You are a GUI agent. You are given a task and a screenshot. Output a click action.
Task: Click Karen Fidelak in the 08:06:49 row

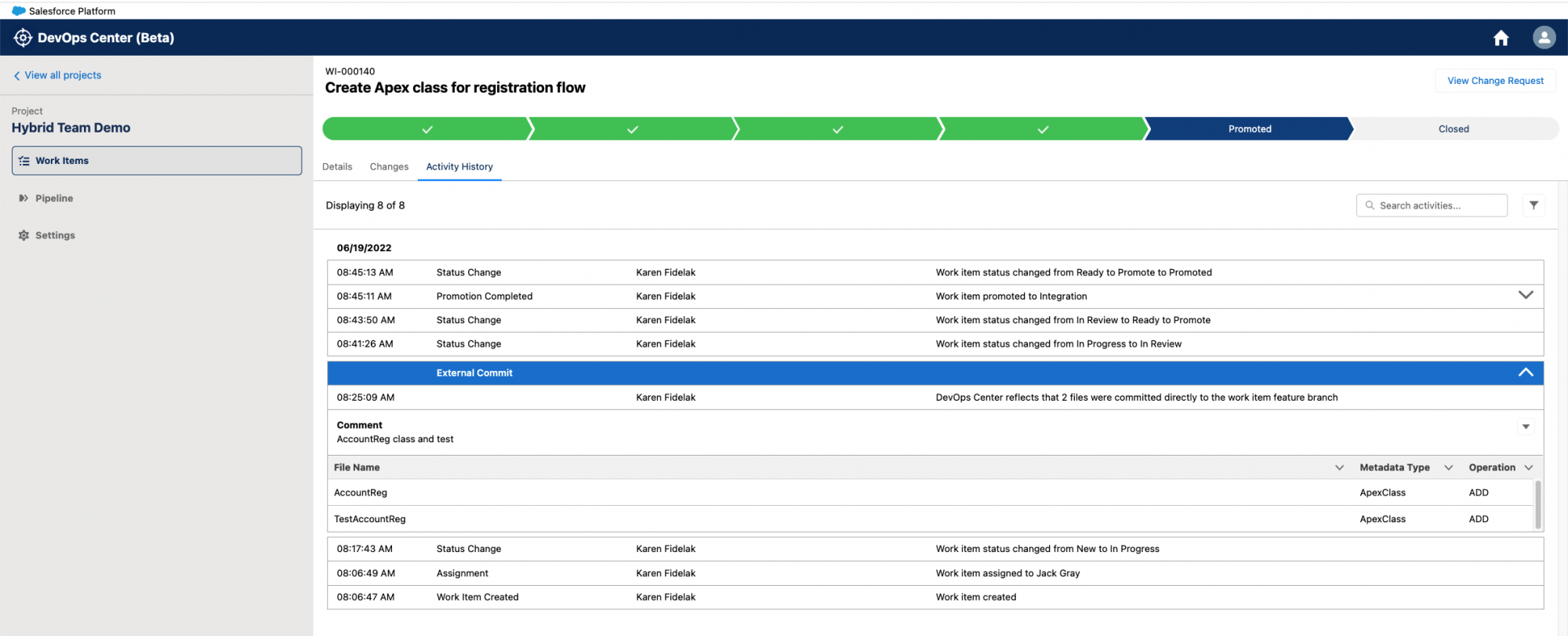pyautogui.click(x=666, y=573)
